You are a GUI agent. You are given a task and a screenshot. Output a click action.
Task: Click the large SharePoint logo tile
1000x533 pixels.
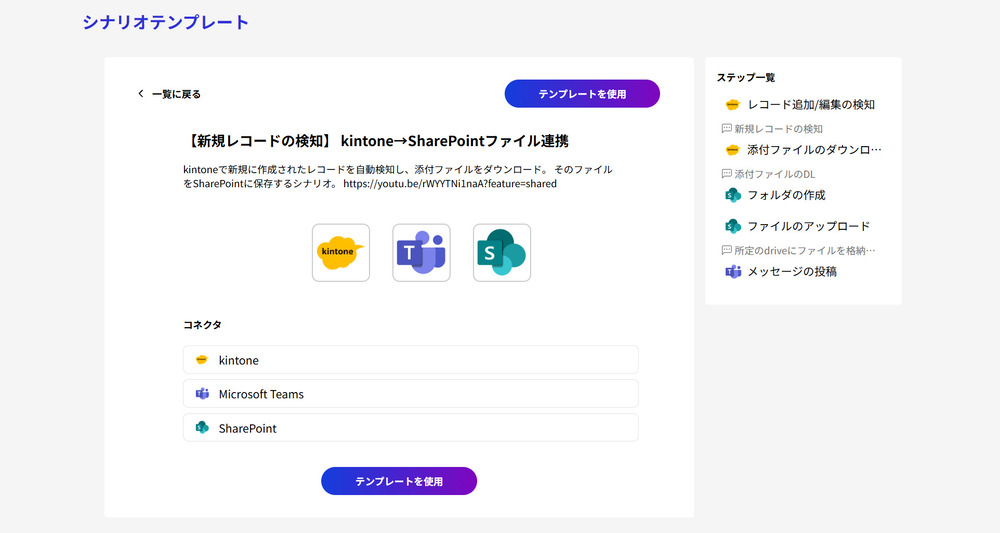502,252
